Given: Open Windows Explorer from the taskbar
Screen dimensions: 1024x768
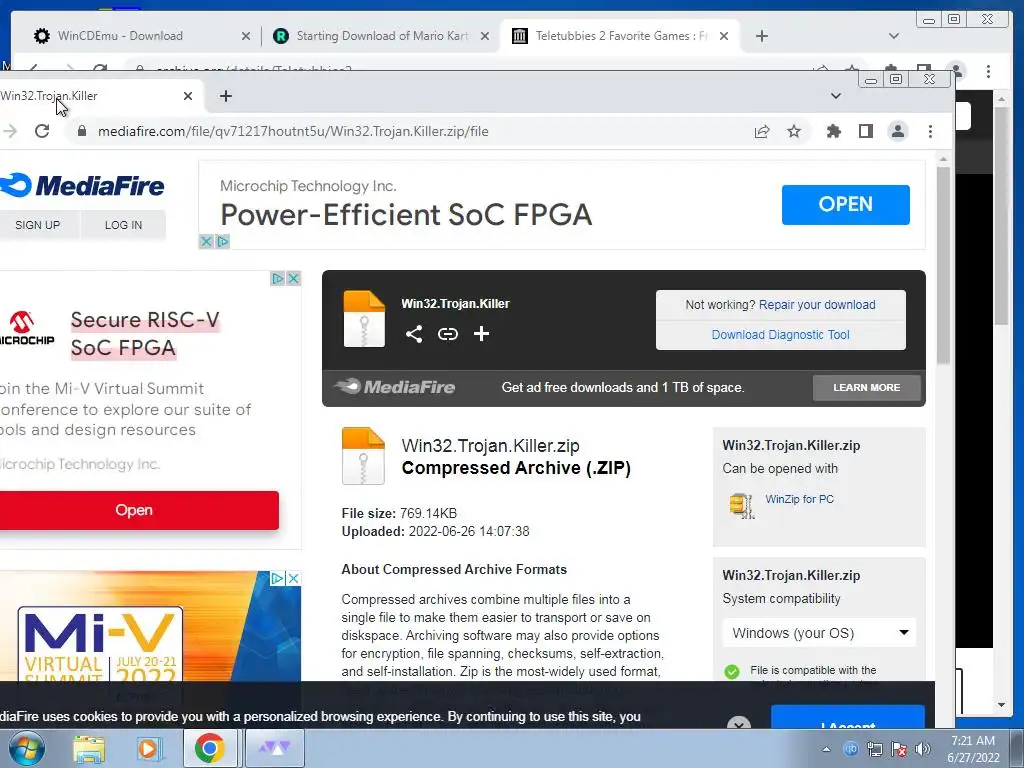Looking at the screenshot, I should (x=89, y=749).
